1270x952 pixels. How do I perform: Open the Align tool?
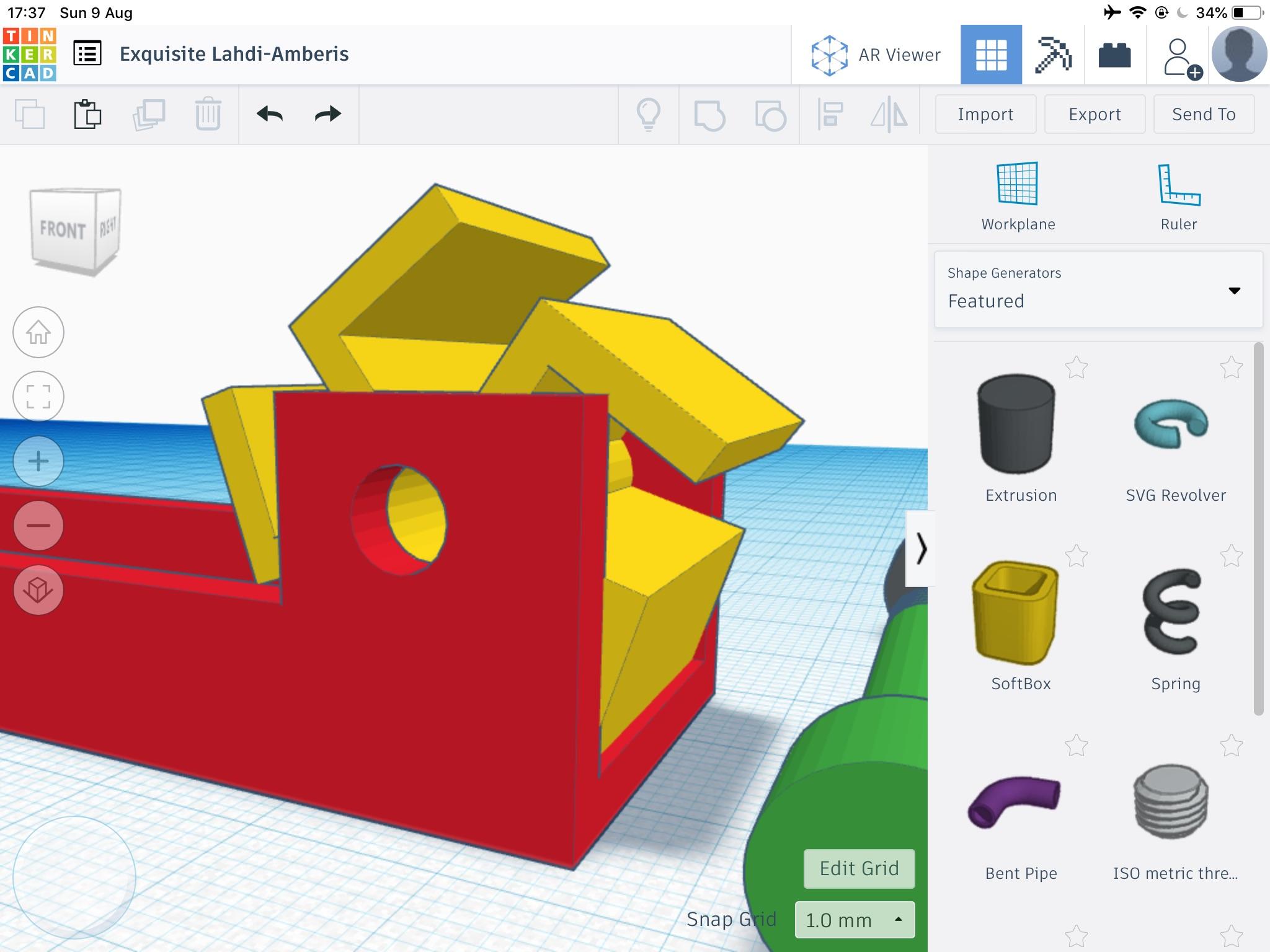(830, 115)
